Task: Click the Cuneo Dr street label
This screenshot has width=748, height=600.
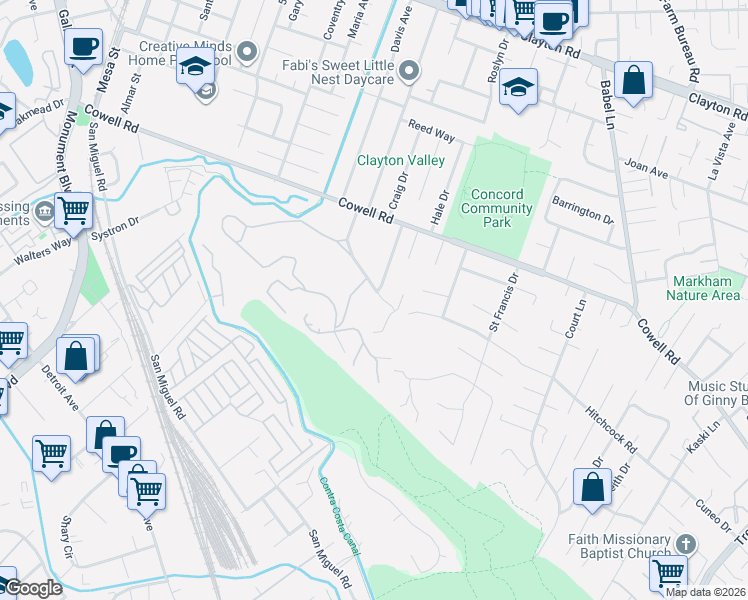Action: click(x=713, y=516)
